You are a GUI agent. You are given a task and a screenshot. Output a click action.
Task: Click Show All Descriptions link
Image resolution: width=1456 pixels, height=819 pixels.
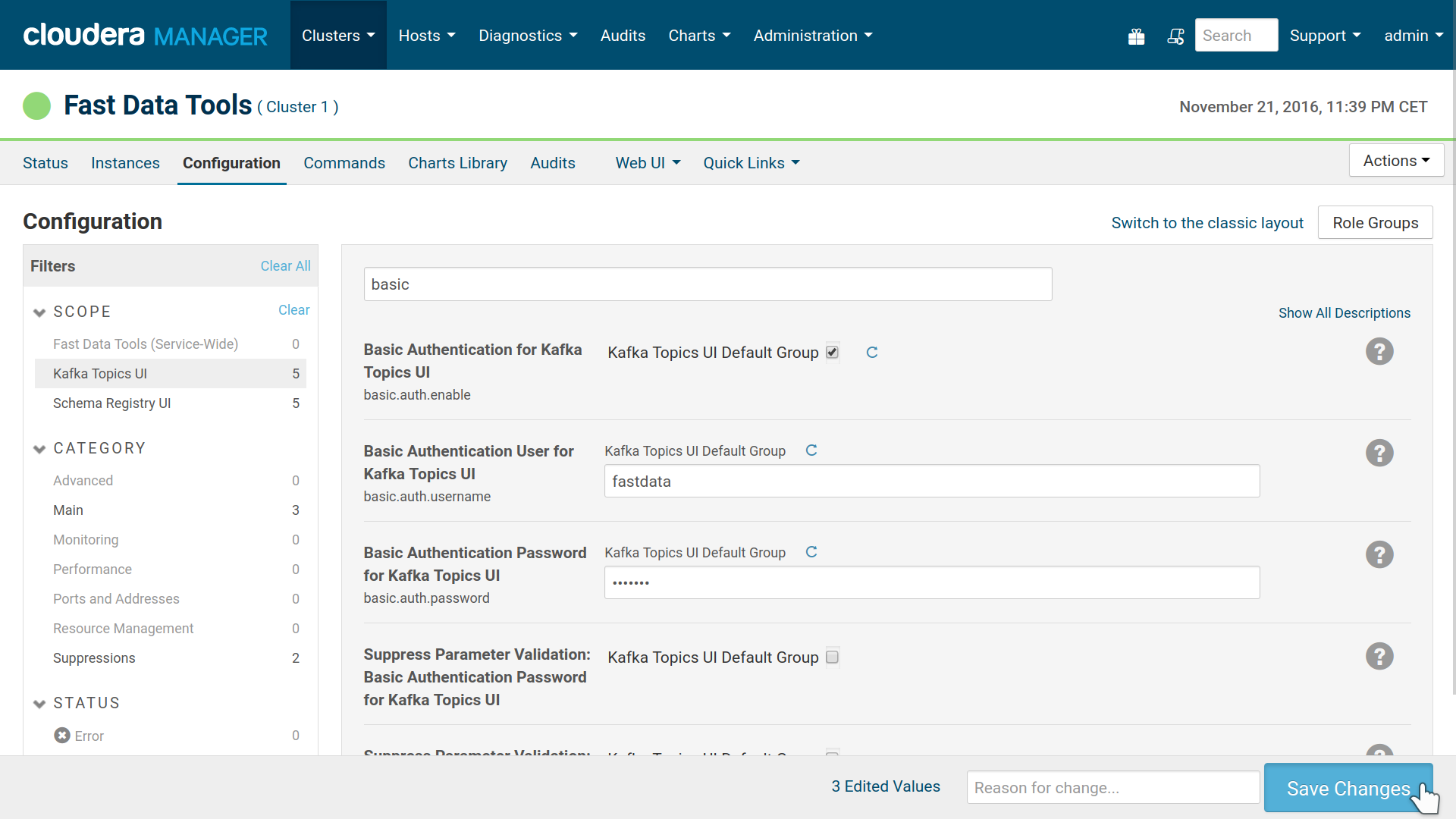pyautogui.click(x=1344, y=313)
